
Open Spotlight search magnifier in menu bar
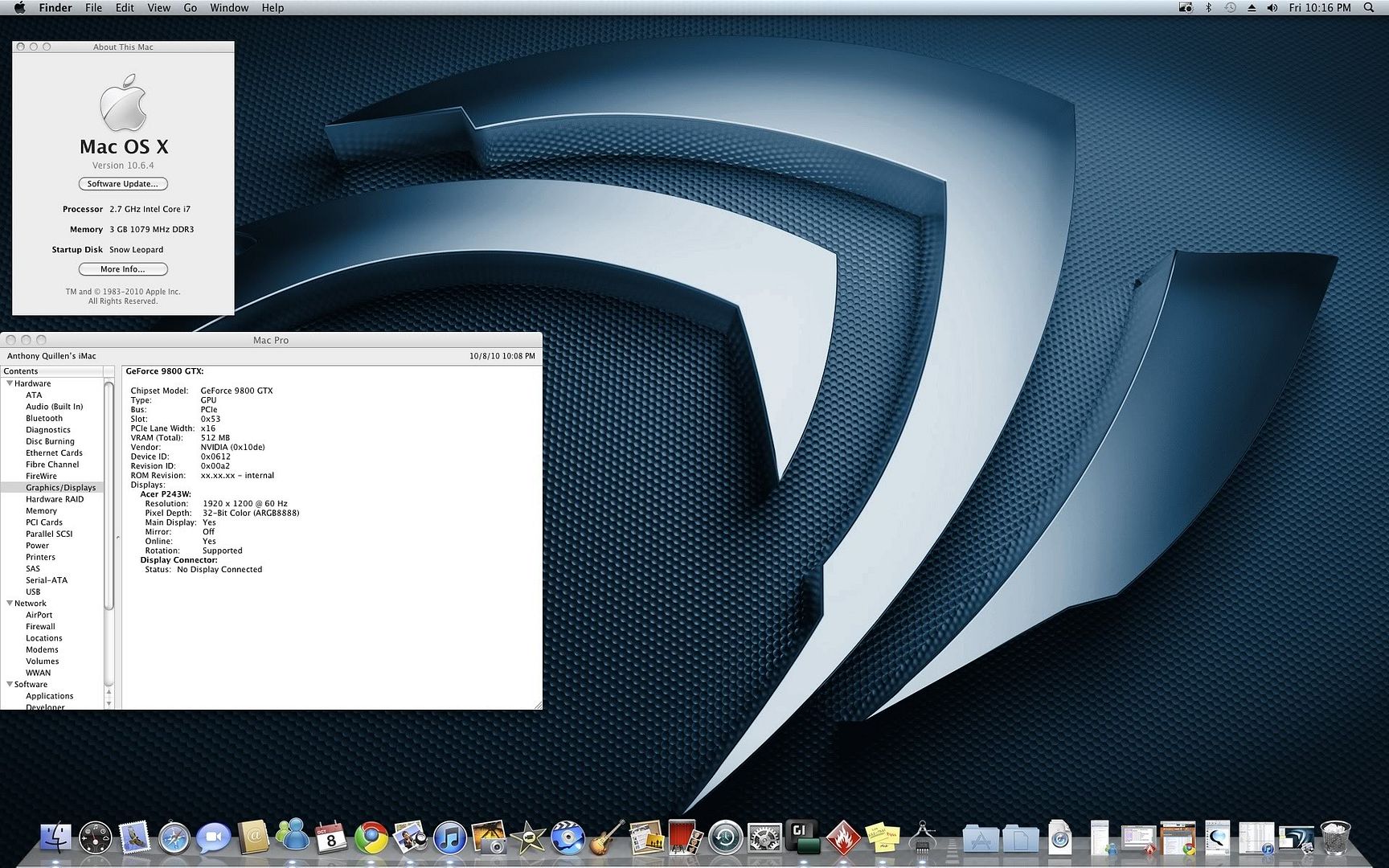click(x=1369, y=7)
